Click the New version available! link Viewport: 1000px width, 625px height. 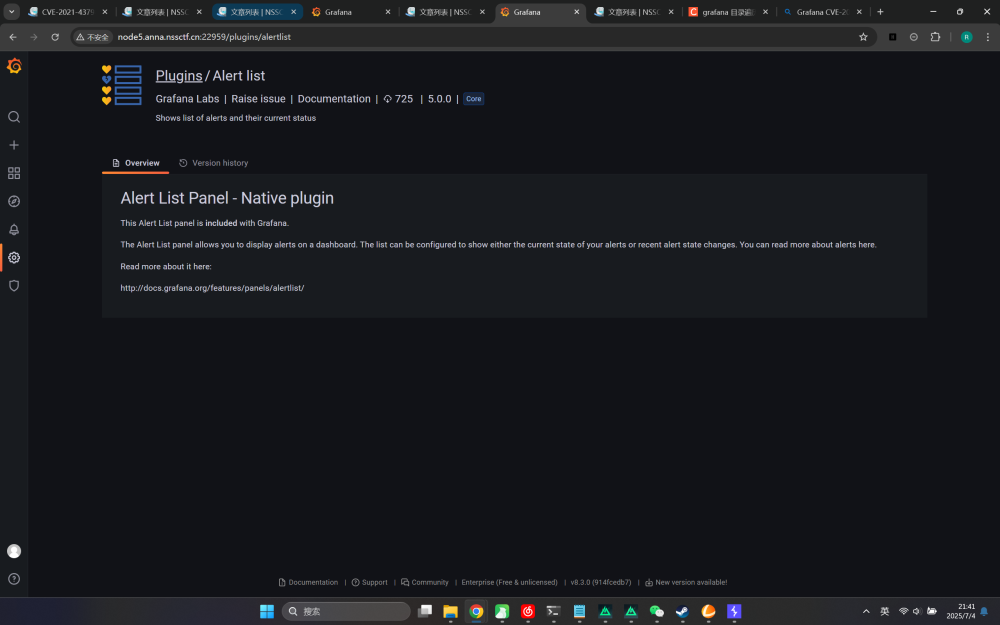pyautogui.click(x=686, y=582)
